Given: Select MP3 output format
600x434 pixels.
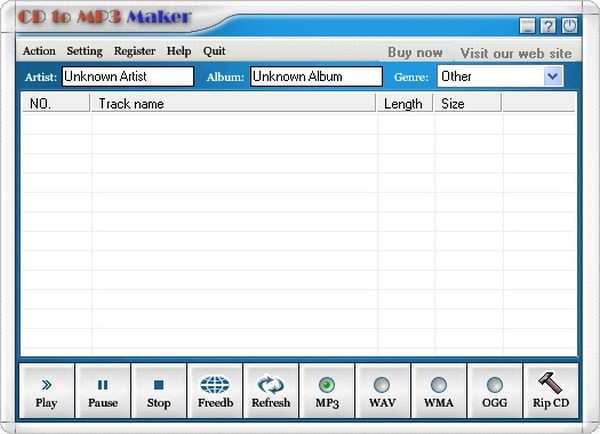Looking at the screenshot, I should click(327, 384).
